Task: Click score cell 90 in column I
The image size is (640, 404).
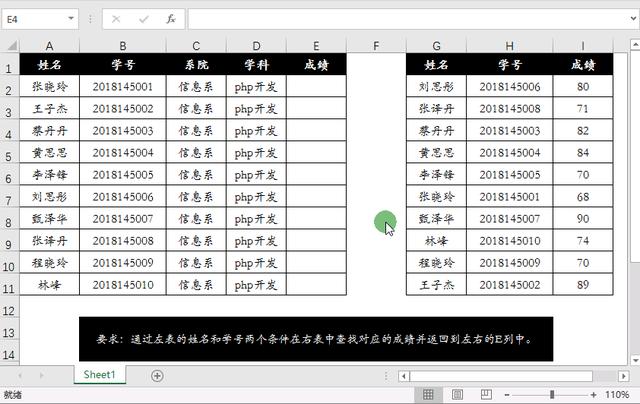Action: coord(582,219)
